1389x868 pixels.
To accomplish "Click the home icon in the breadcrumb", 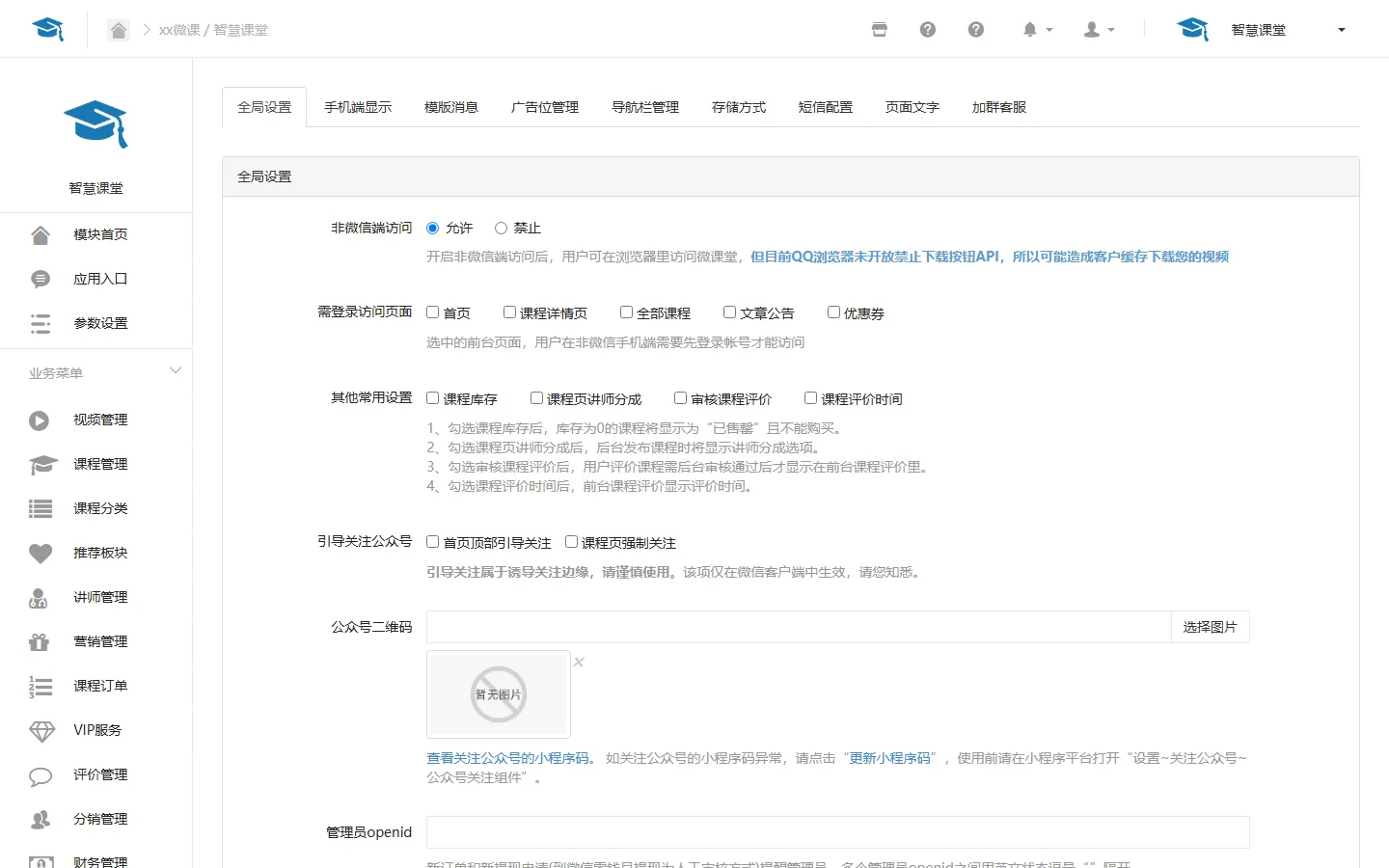I will pyautogui.click(x=118, y=30).
